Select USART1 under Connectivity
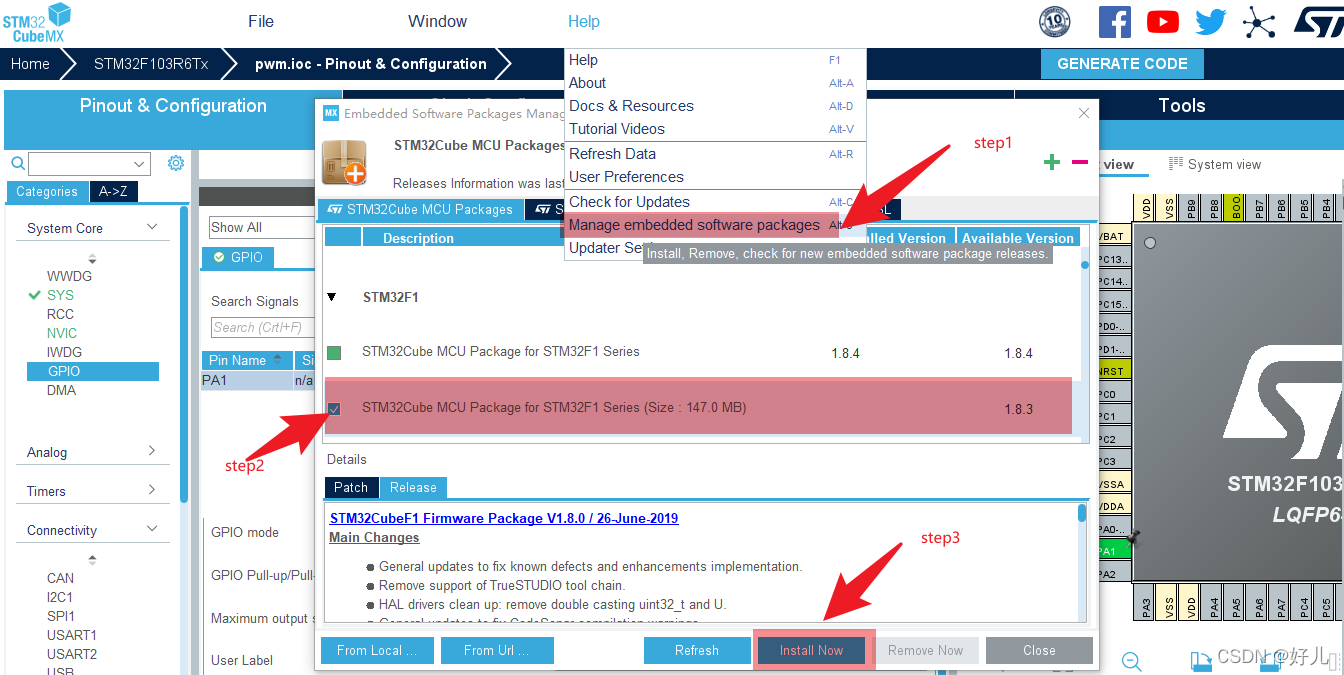Screen dimensions: 1344x675 72,635
